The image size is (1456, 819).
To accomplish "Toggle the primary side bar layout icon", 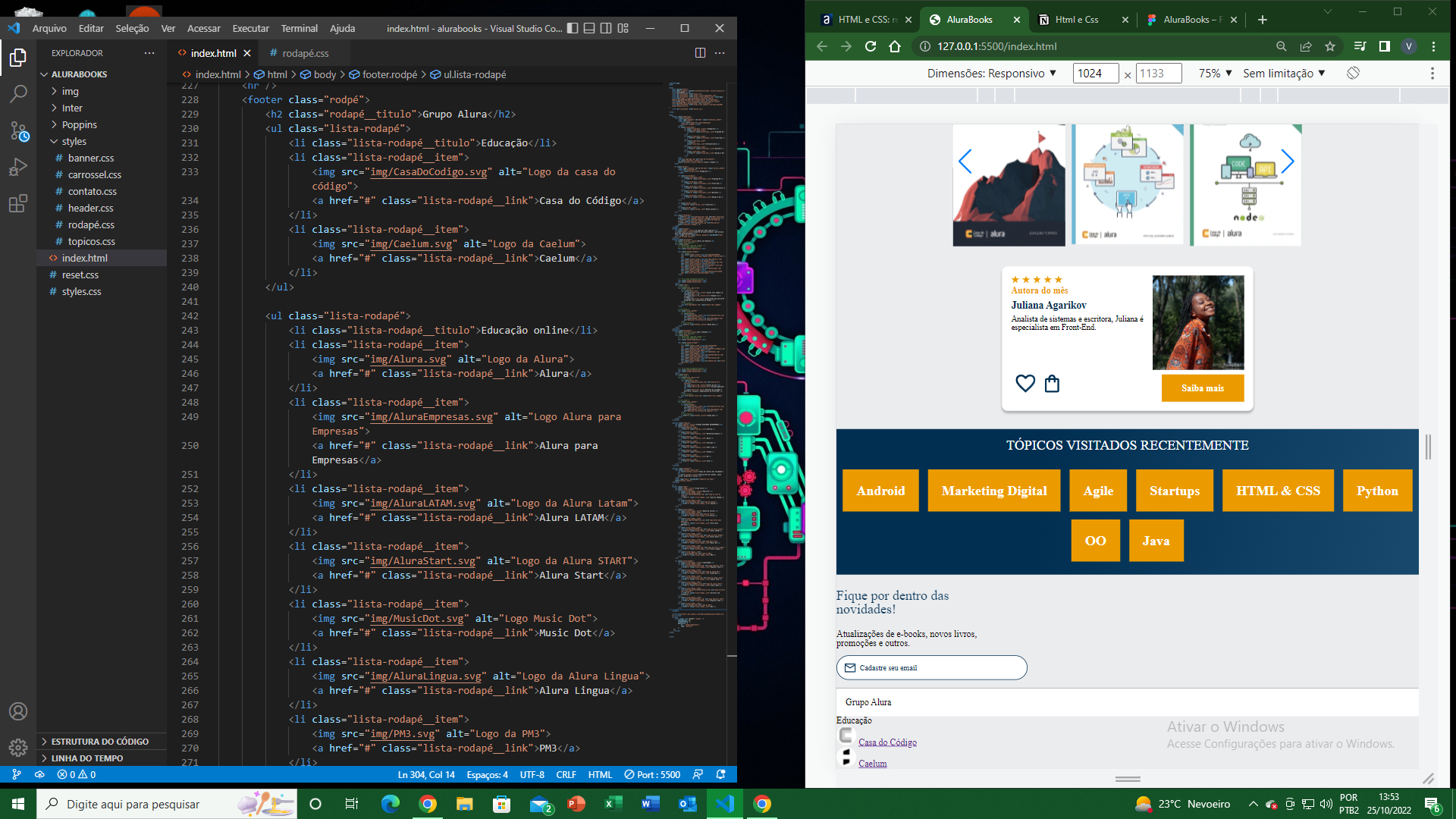I will pyautogui.click(x=573, y=28).
